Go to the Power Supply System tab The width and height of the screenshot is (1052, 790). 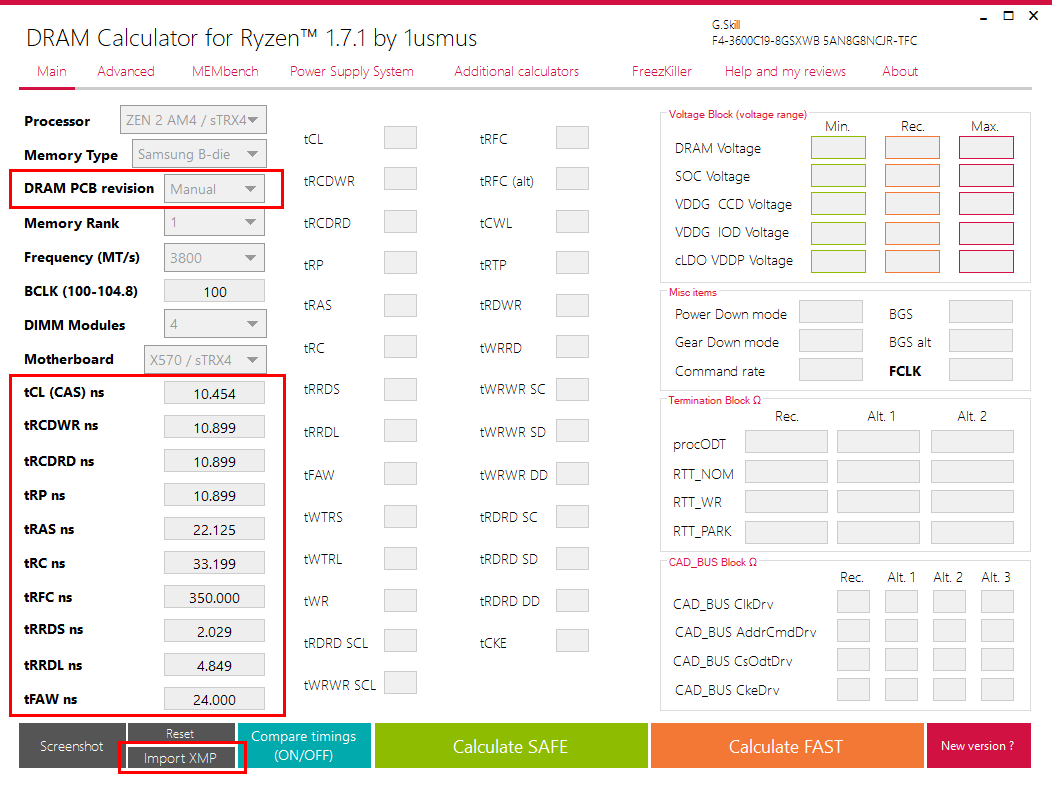point(351,71)
